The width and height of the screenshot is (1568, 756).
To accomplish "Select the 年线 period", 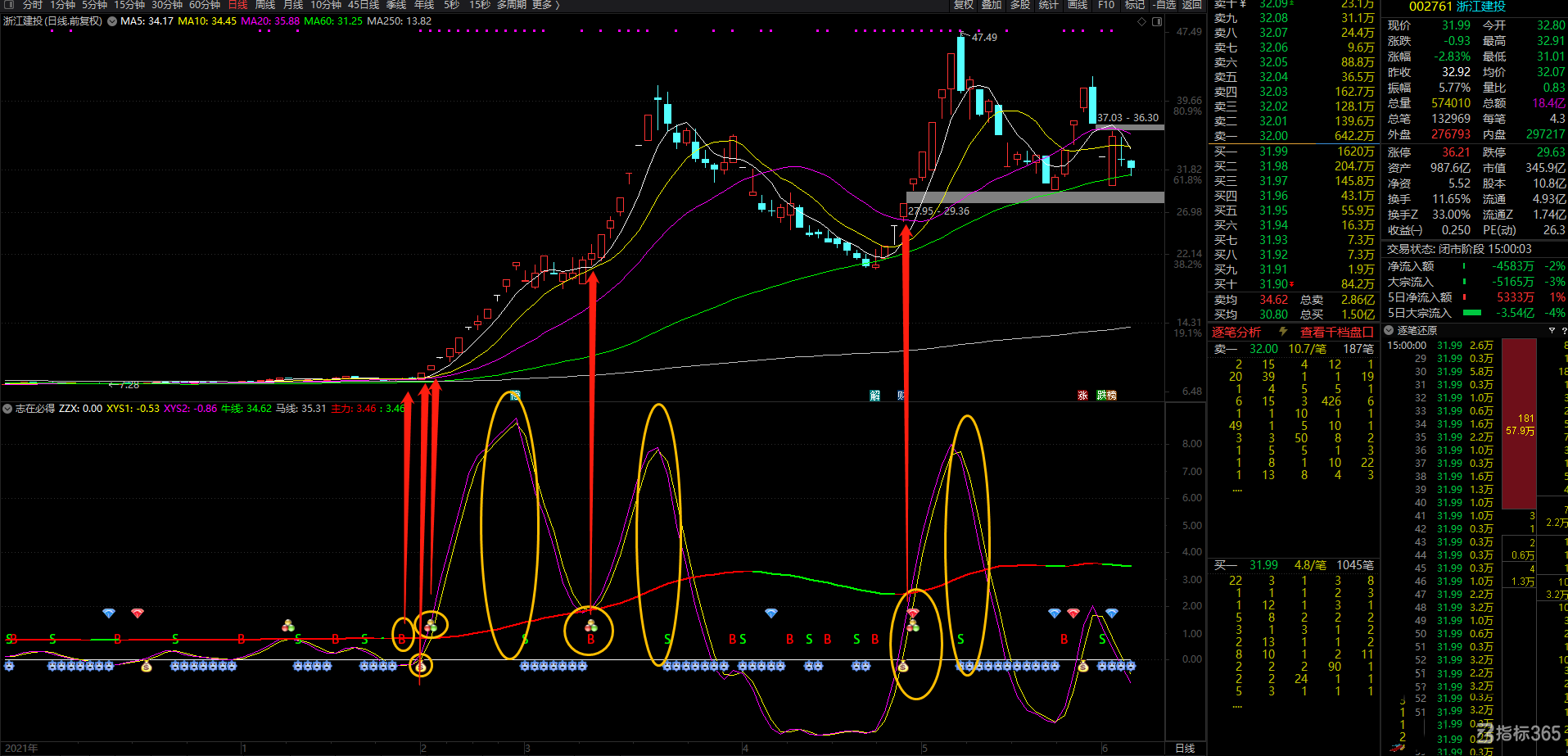I will click(x=424, y=5).
